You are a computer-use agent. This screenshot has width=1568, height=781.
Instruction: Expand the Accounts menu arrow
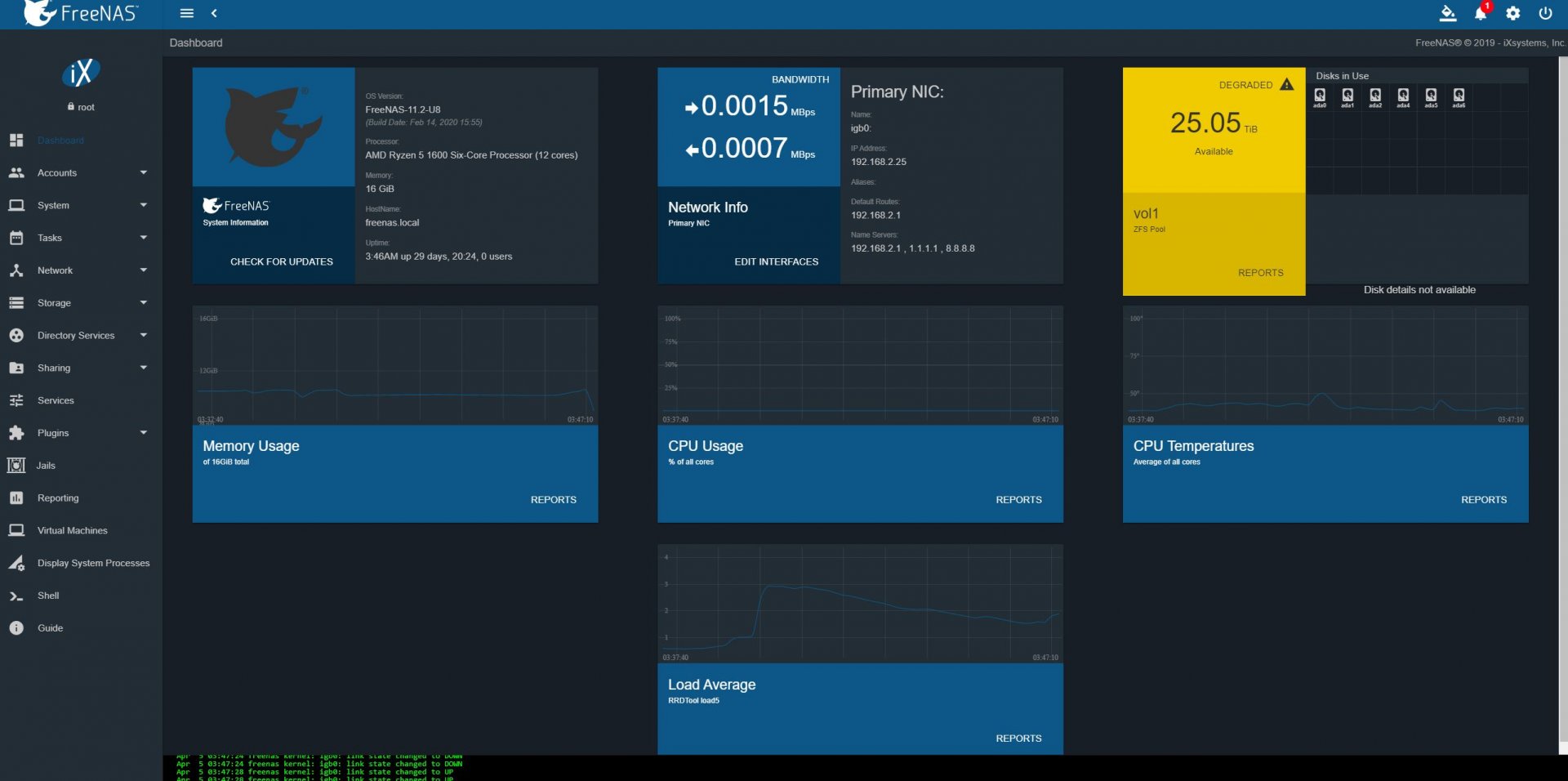click(144, 172)
